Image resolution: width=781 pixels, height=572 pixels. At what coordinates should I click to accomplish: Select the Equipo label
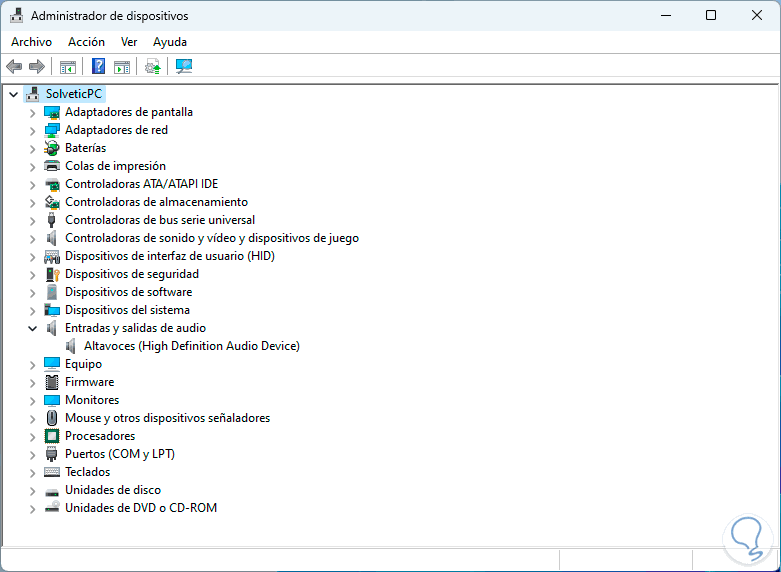(x=84, y=364)
